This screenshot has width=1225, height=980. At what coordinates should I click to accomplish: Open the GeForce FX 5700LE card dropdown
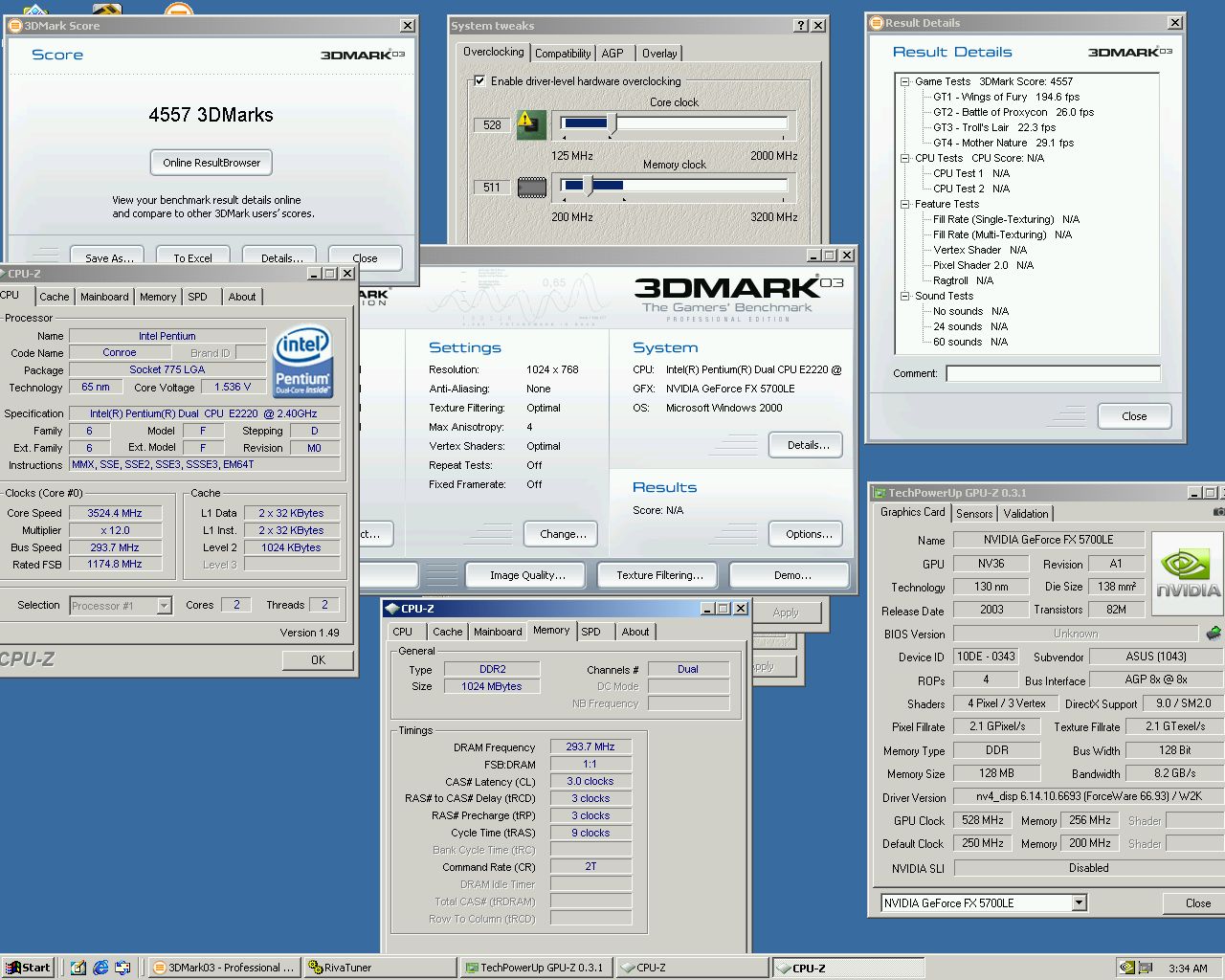(x=1079, y=902)
